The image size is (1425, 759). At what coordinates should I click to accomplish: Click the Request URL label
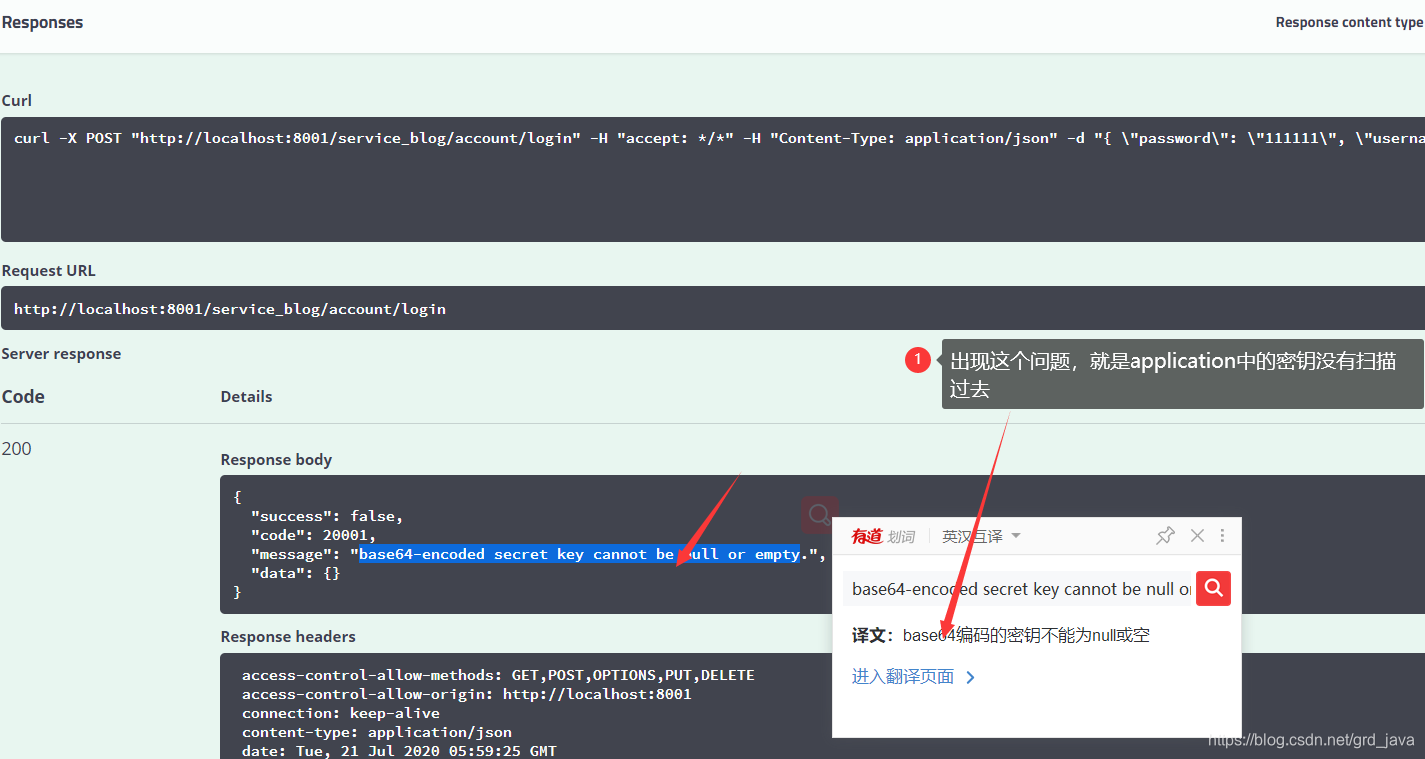[49, 271]
